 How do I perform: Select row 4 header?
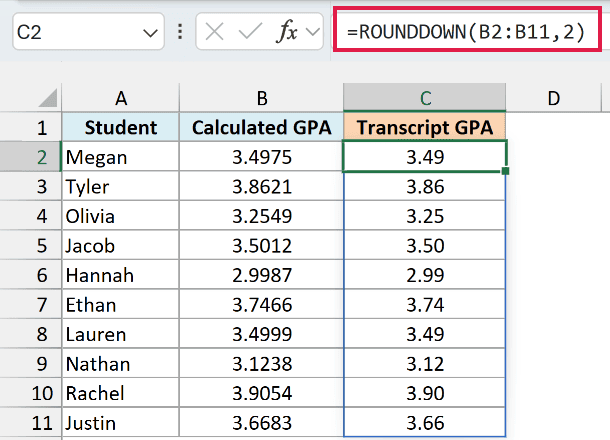pos(31,216)
